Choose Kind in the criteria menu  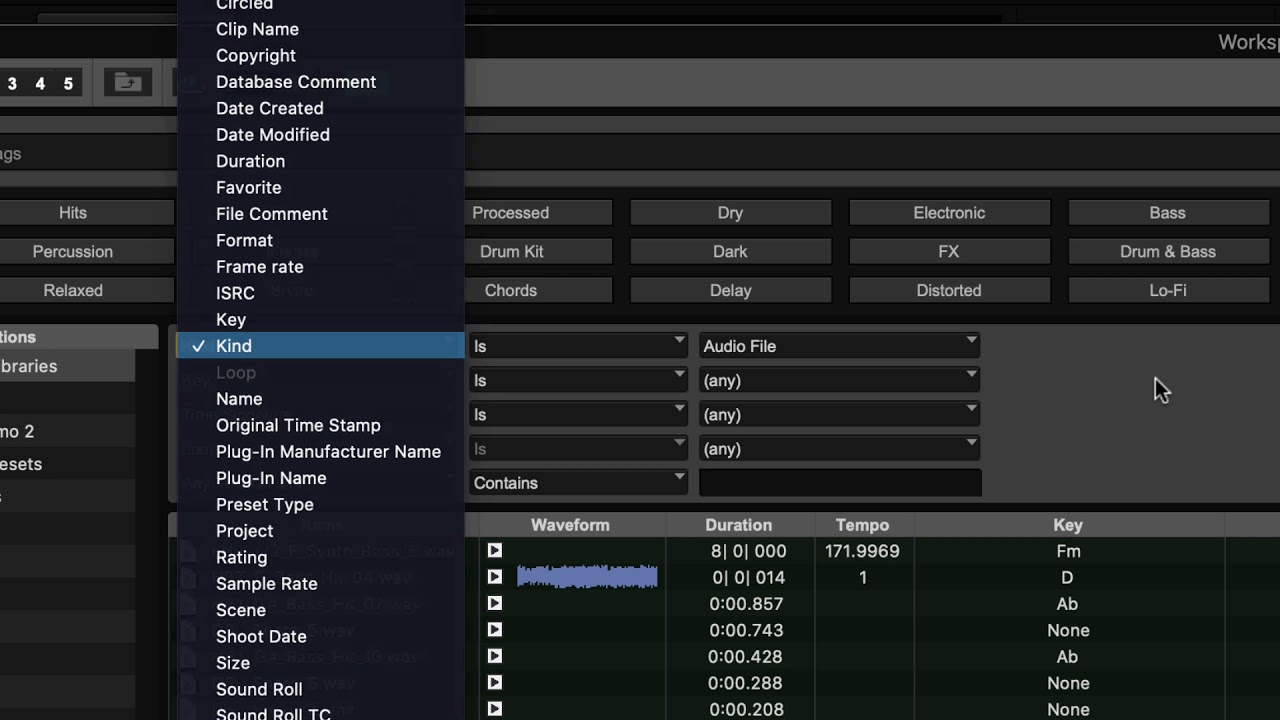coord(320,346)
